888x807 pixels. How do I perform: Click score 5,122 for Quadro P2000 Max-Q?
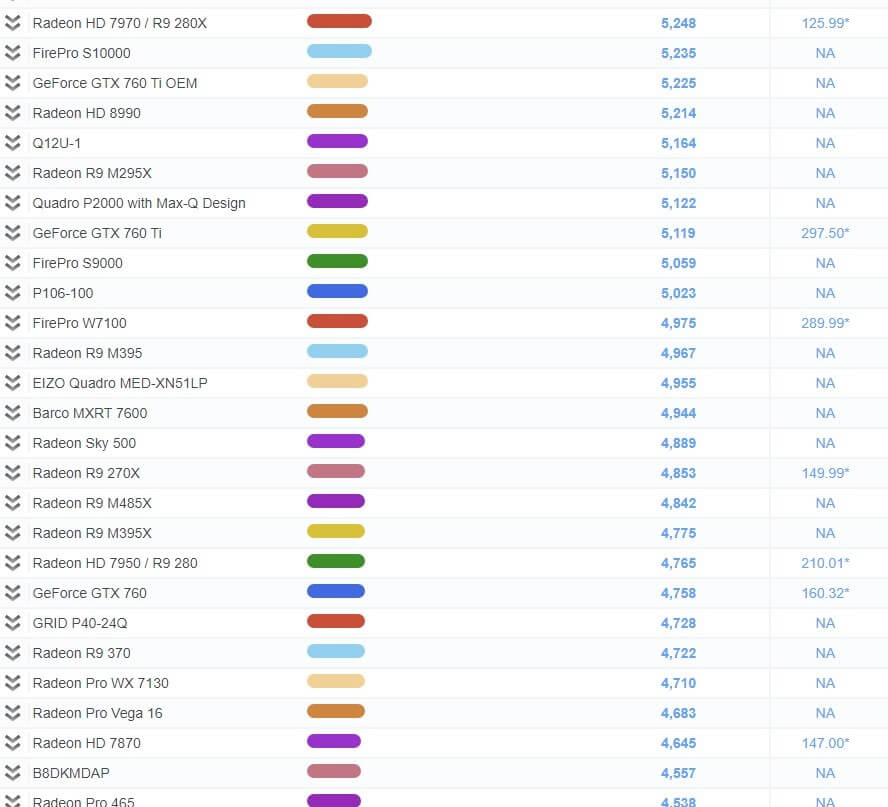tap(678, 203)
